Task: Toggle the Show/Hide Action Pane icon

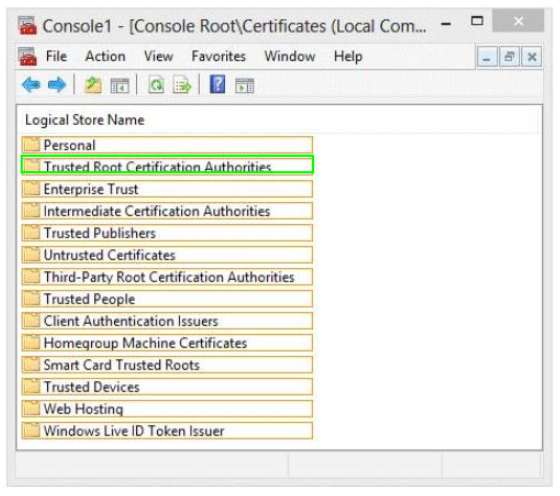Action: pyautogui.click(x=245, y=86)
